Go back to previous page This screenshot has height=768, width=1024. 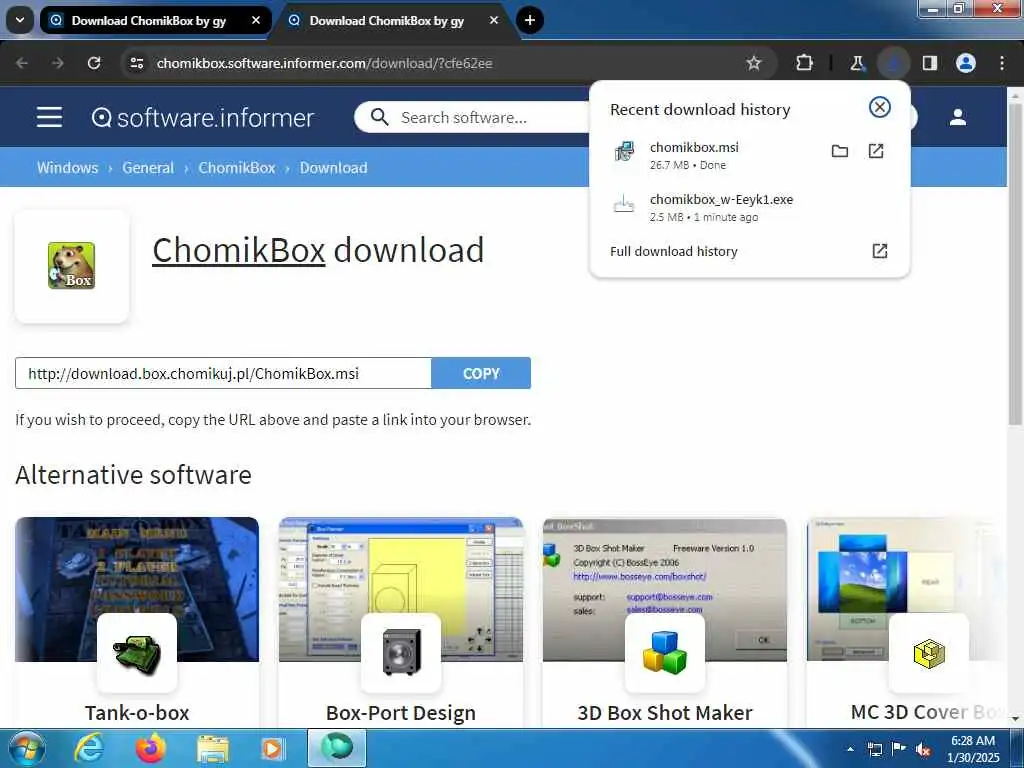pyautogui.click(x=22, y=63)
